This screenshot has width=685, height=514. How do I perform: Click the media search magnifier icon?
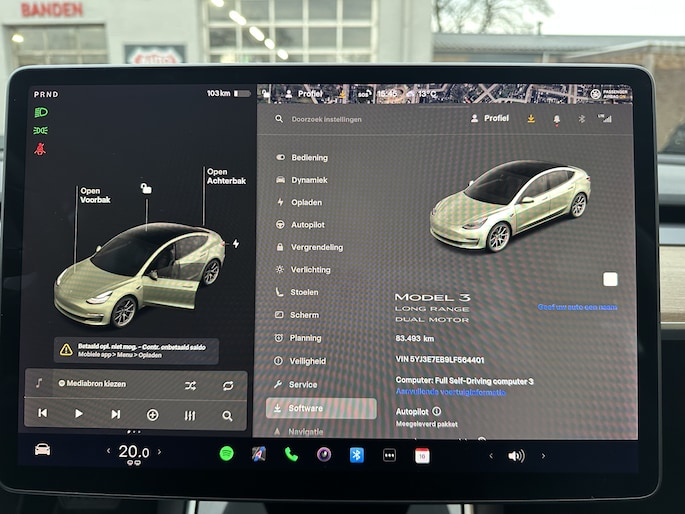228,415
